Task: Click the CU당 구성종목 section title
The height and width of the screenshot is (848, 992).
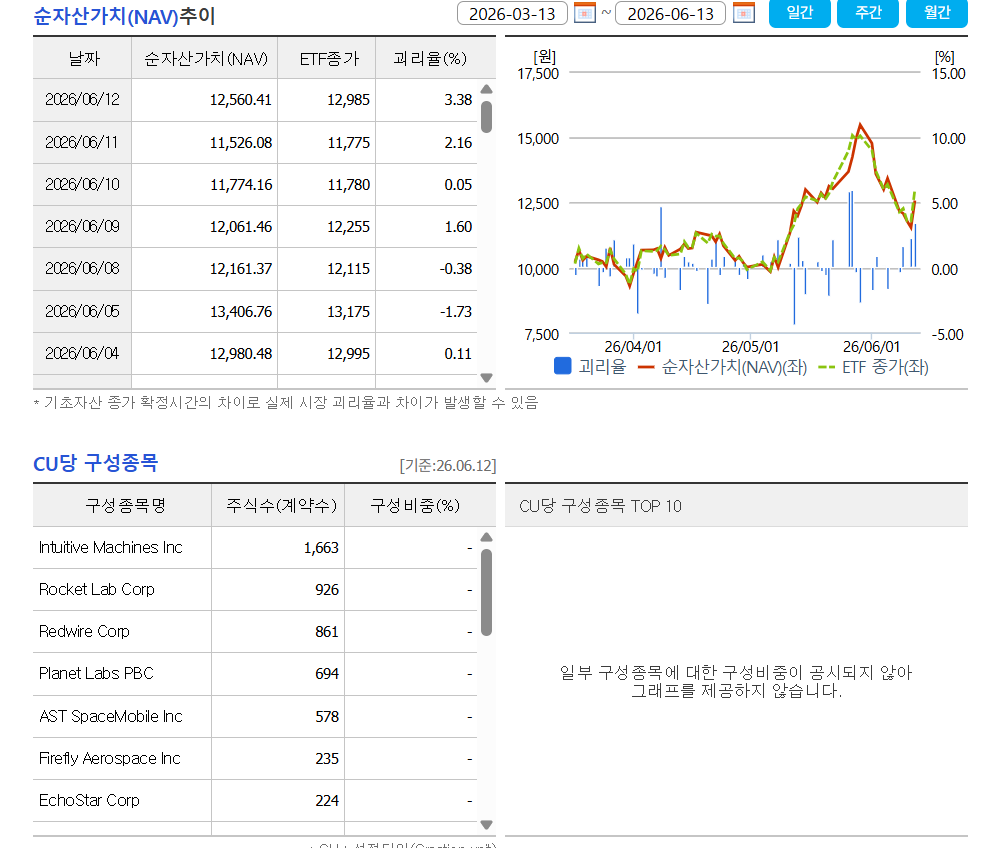Action: pyautogui.click(x=96, y=463)
